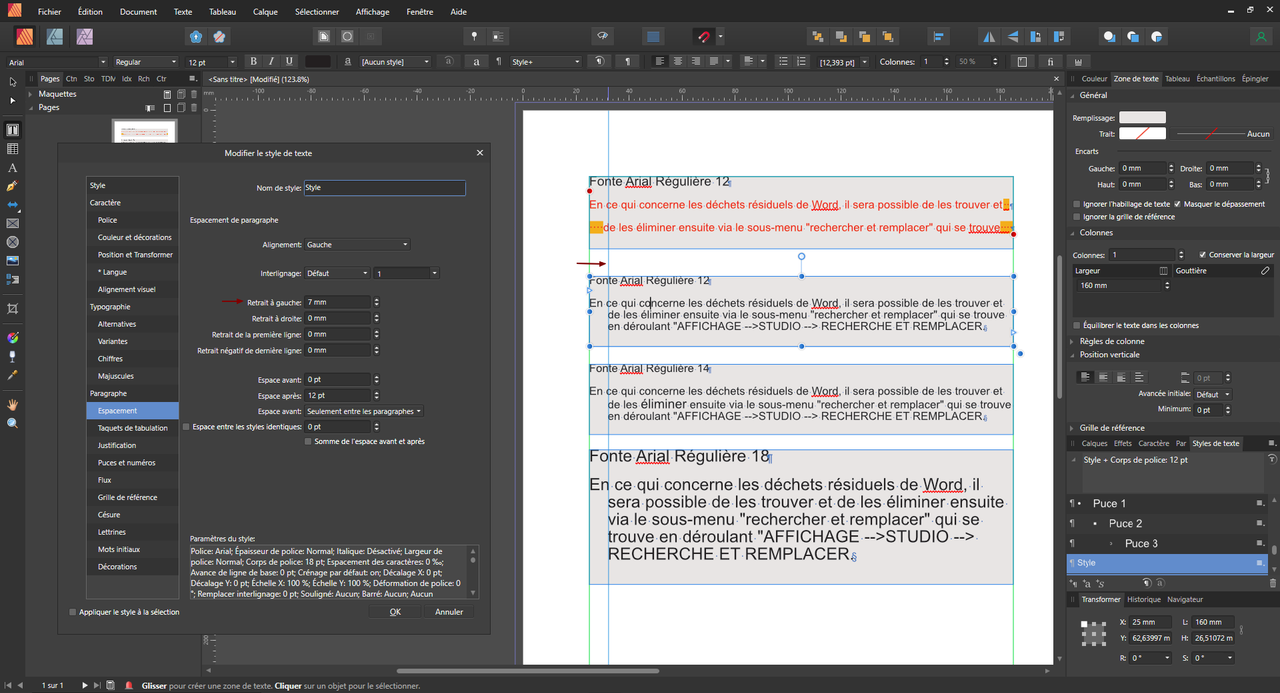Click the align left arrangement icon
The width and height of the screenshot is (1280, 693).
point(937,37)
